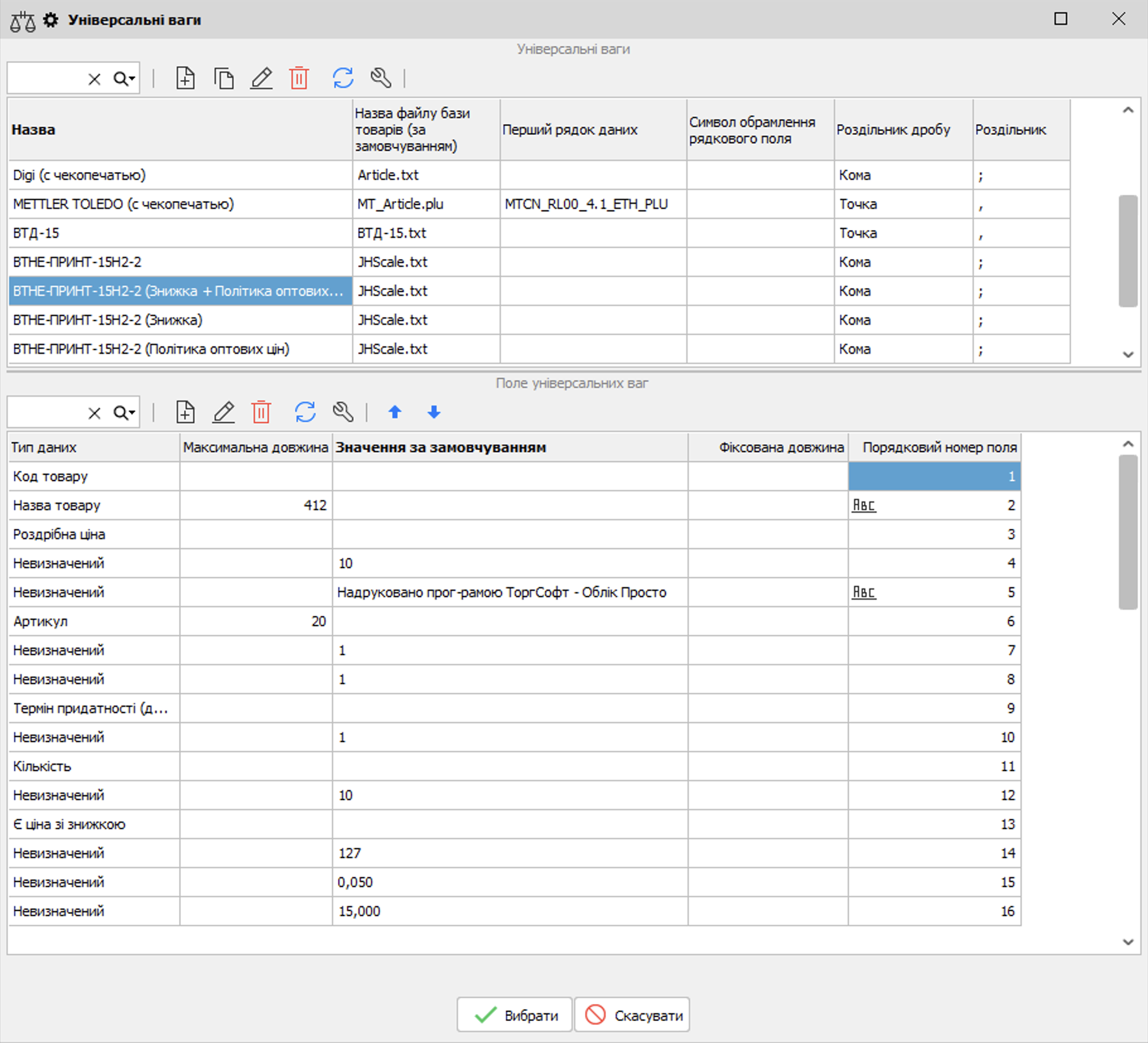Refresh the universal scales list
Image resolution: width=1148 pixels, height=1043 pixels.
click(343, 78)
